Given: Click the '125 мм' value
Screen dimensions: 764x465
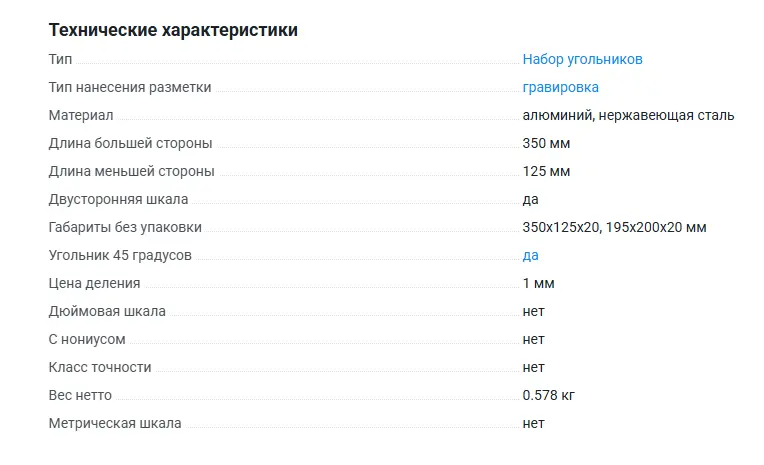Looking at the screenshot, I should coord(546,171).
